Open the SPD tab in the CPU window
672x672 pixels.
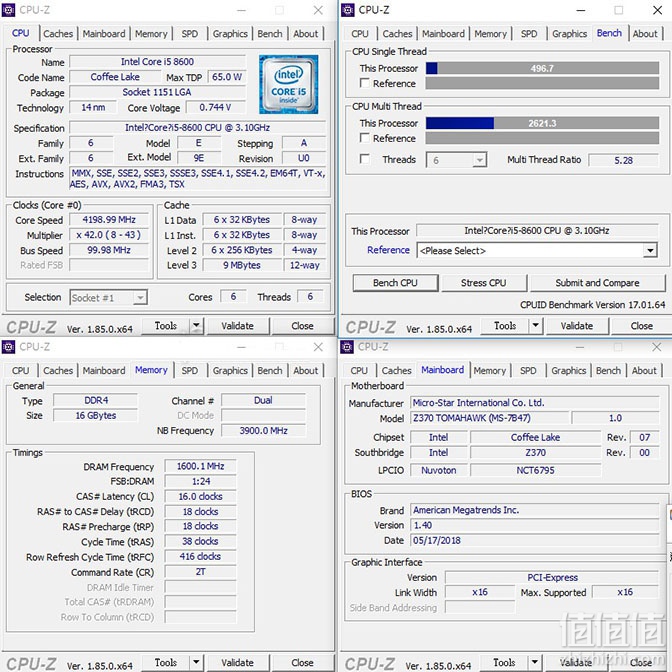coord(189,33)
